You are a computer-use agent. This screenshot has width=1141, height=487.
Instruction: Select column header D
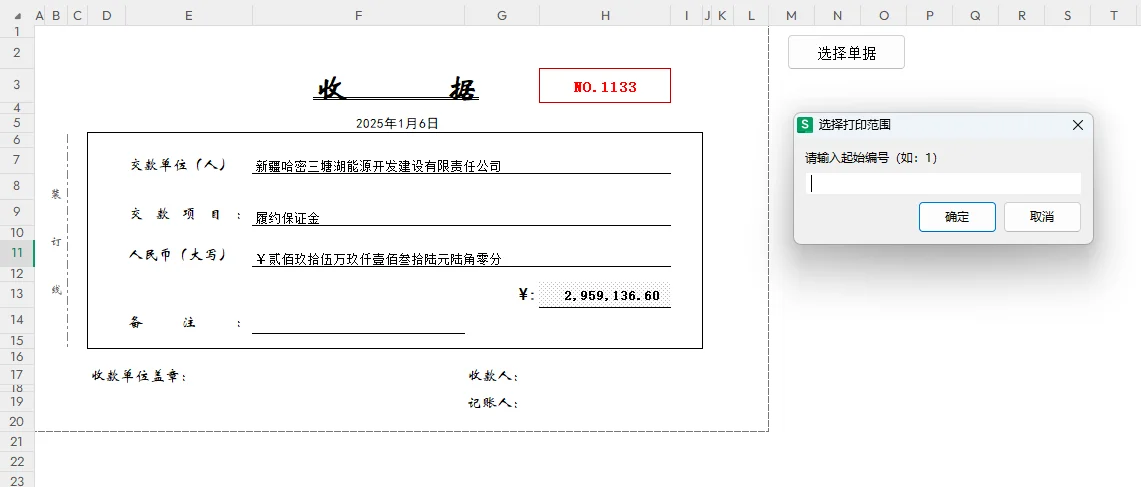[x=107, y=15]
